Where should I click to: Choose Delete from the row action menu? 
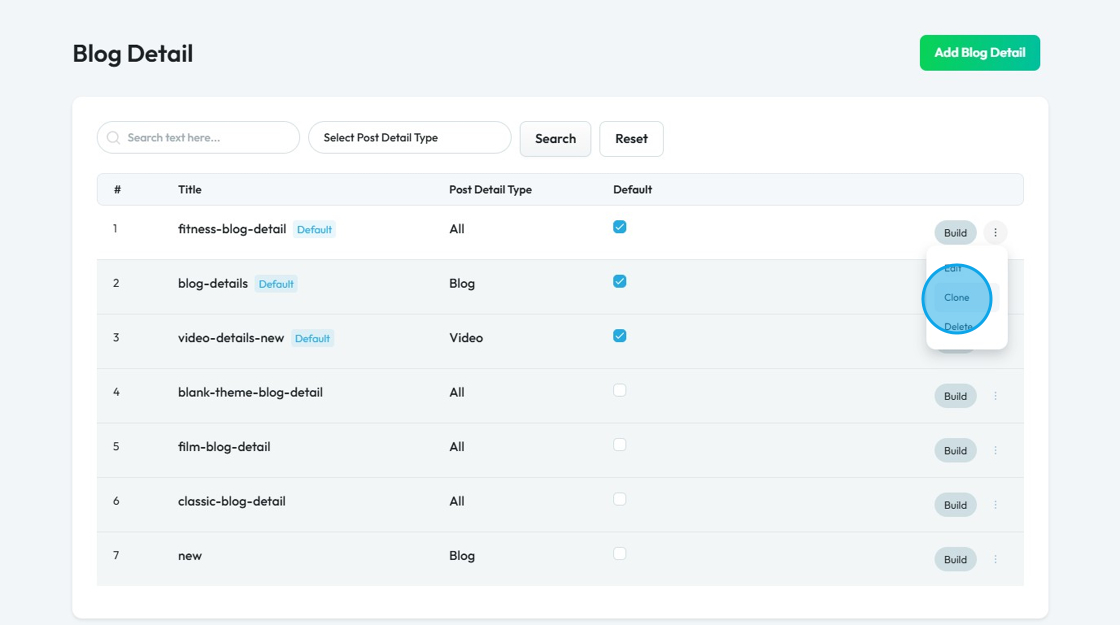[x=958, y=327]
